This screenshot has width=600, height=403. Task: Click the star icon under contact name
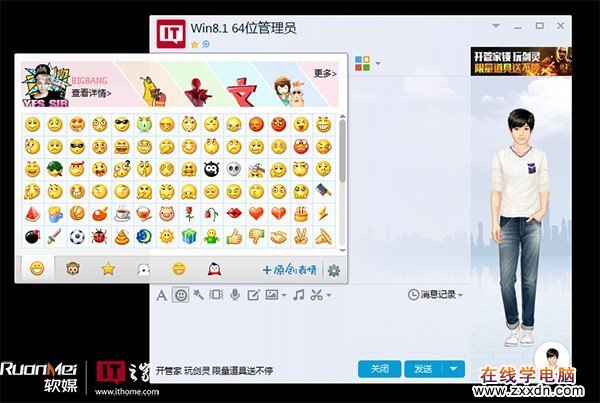click(194, 44)
